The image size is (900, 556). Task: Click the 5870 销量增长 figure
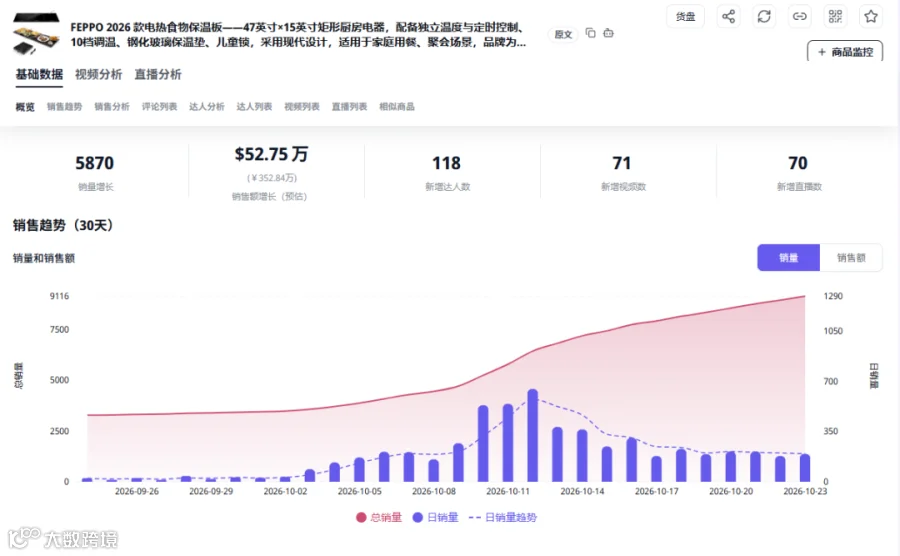(95, 163)
